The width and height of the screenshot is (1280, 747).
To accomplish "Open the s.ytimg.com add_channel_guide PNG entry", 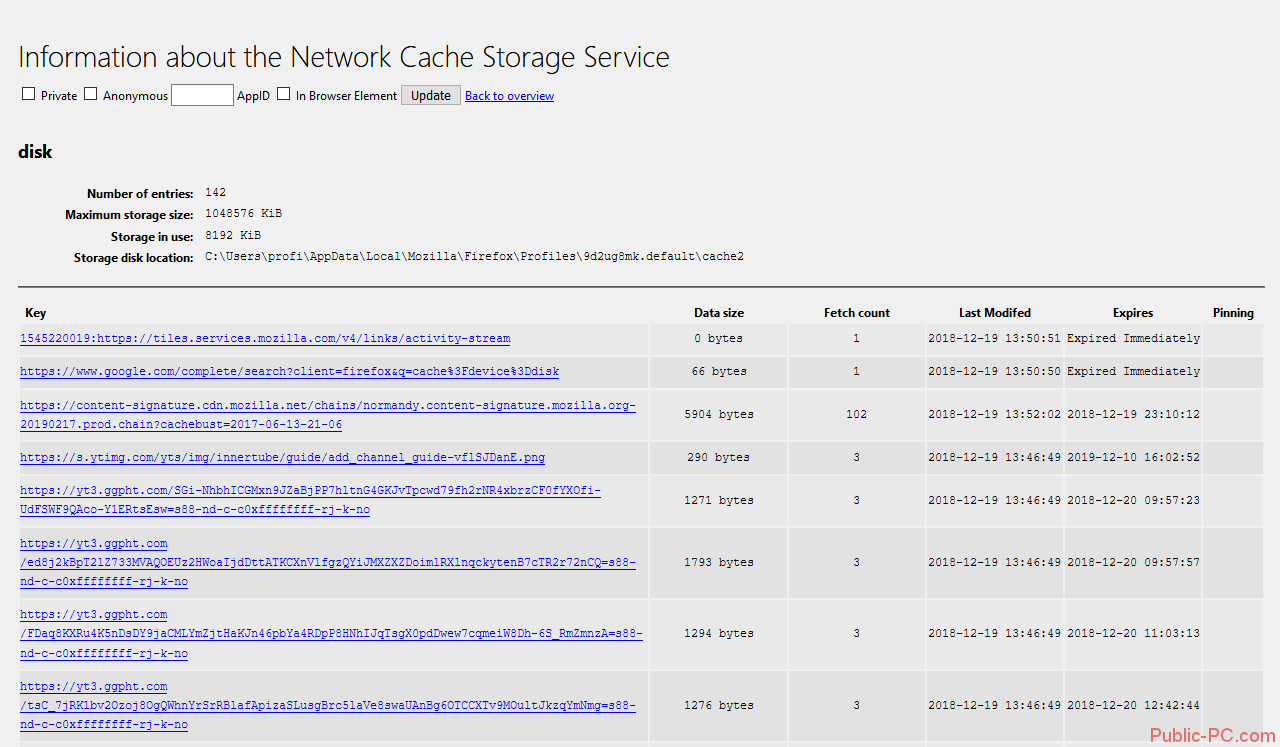I will pyautogui.click(x=282, y=458).
